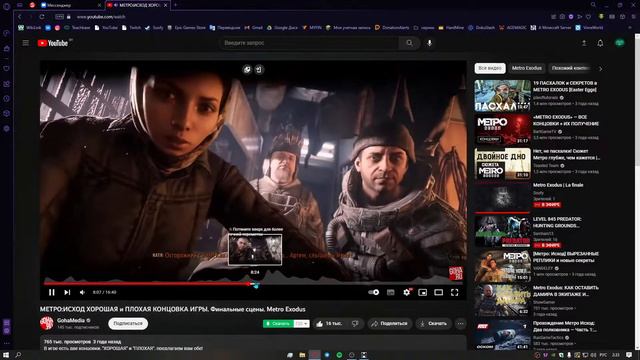Click the YouTube search magnifier button
Image resolution: width=640 pixels, height=360 pixels.
coord(409,43)
